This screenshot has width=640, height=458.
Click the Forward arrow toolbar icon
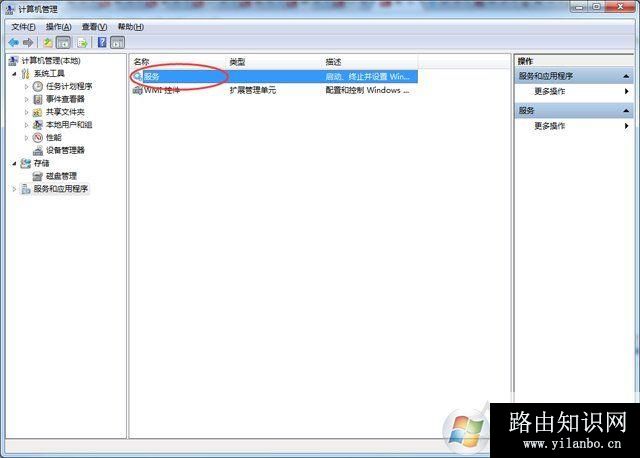tap(28, 42)
